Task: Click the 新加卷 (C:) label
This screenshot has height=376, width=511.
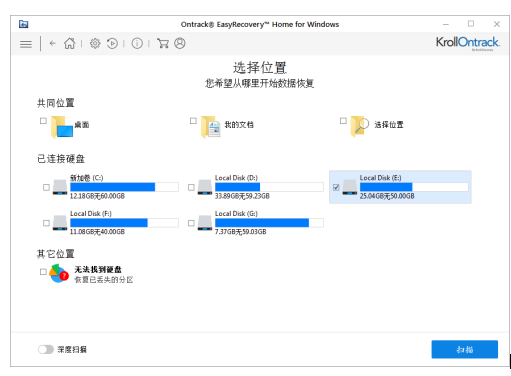Action: pos(87,178)
